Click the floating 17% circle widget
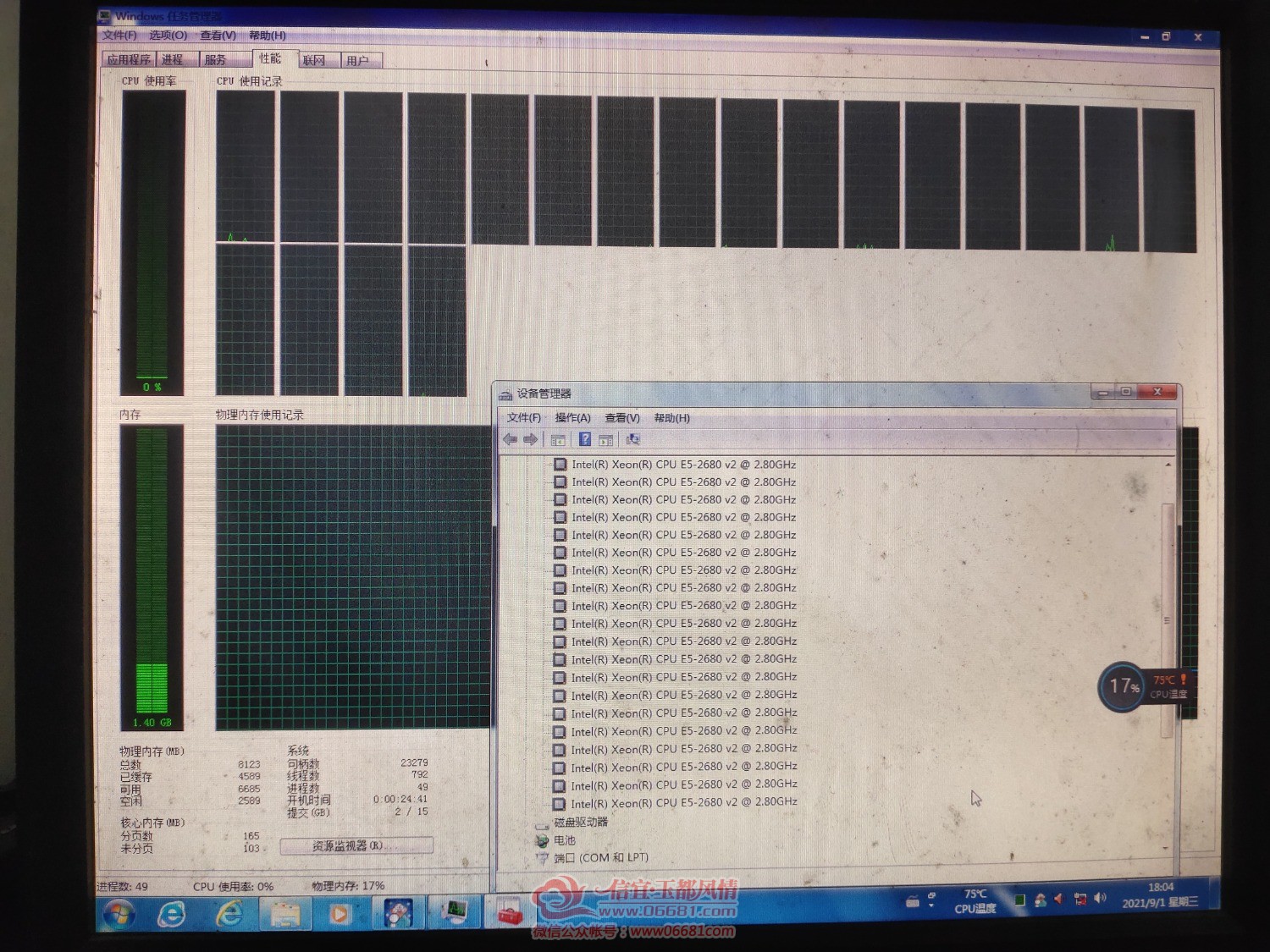Viewport: 1270px width, 952px height. click(1124, 686)
